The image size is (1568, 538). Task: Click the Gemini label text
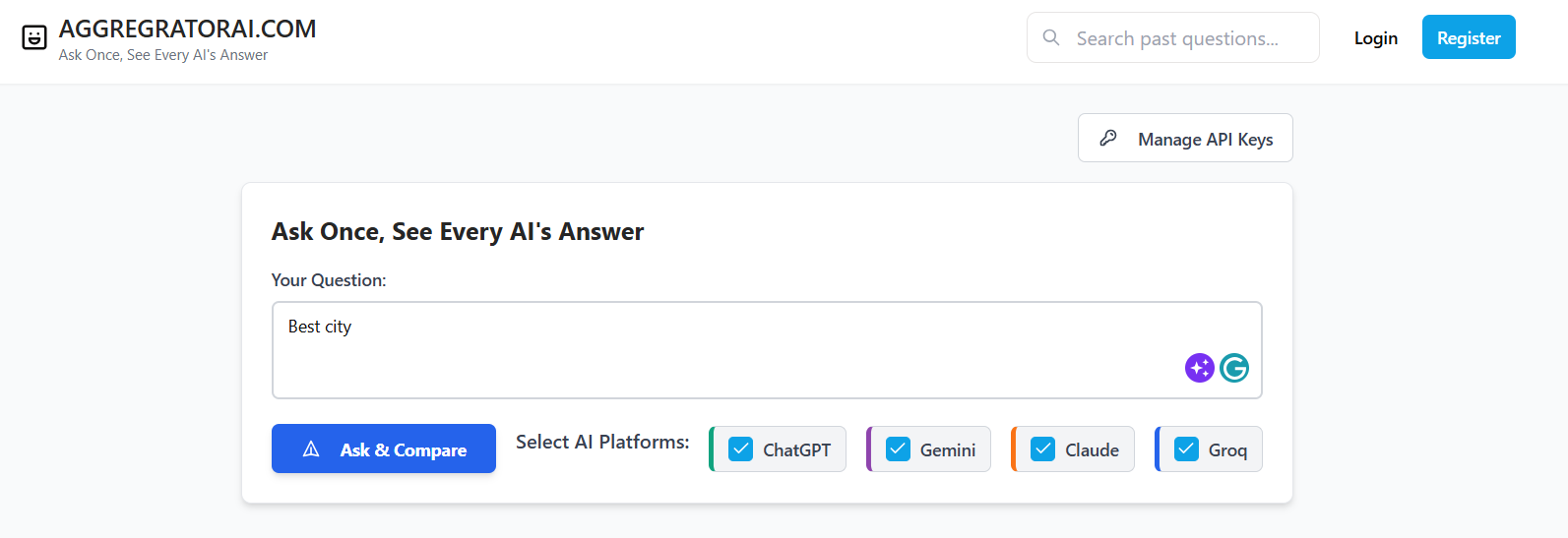pyautogui.click(x=947, y=449)
